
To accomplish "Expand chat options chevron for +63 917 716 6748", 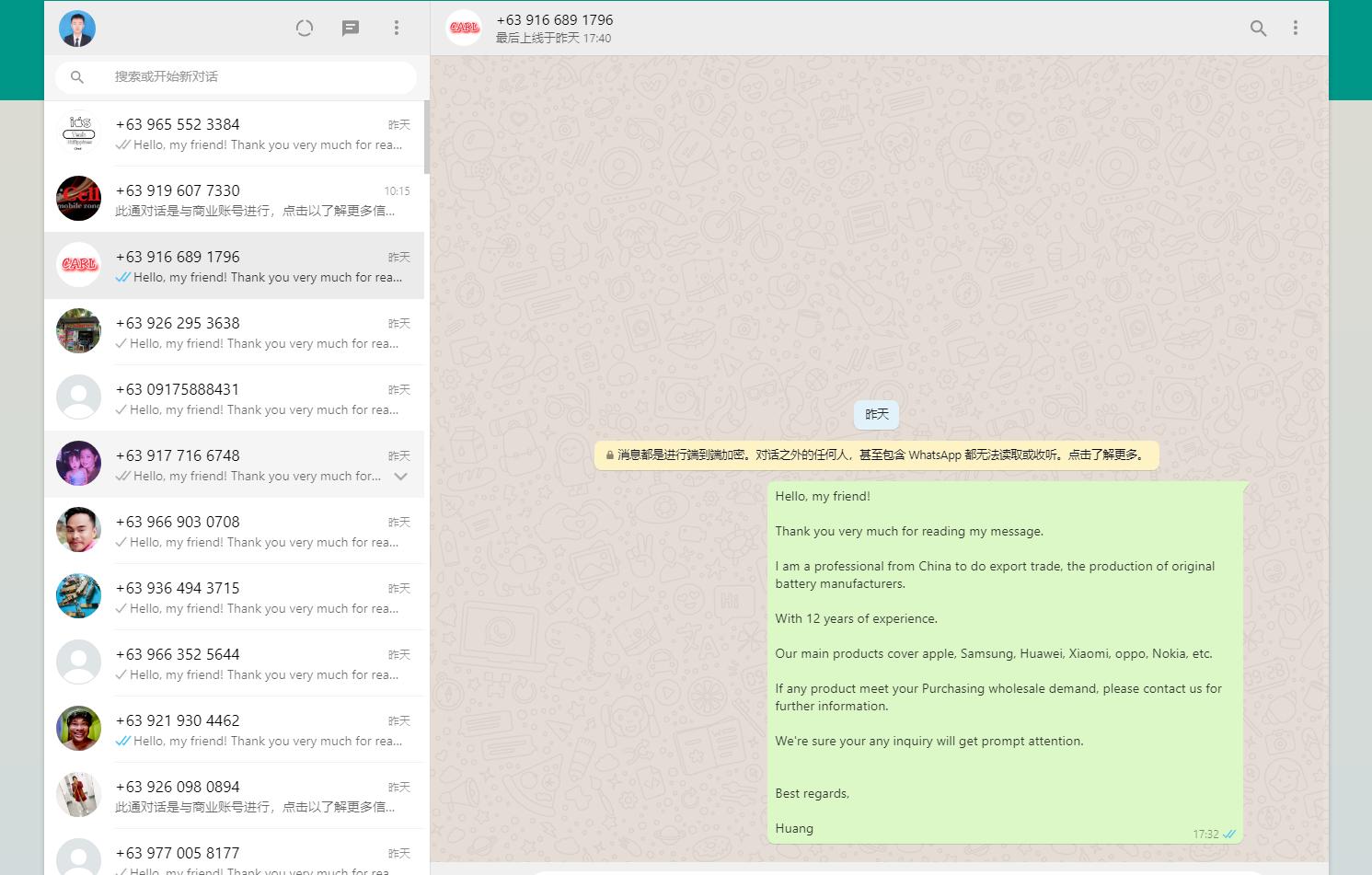I will point(400,477).
